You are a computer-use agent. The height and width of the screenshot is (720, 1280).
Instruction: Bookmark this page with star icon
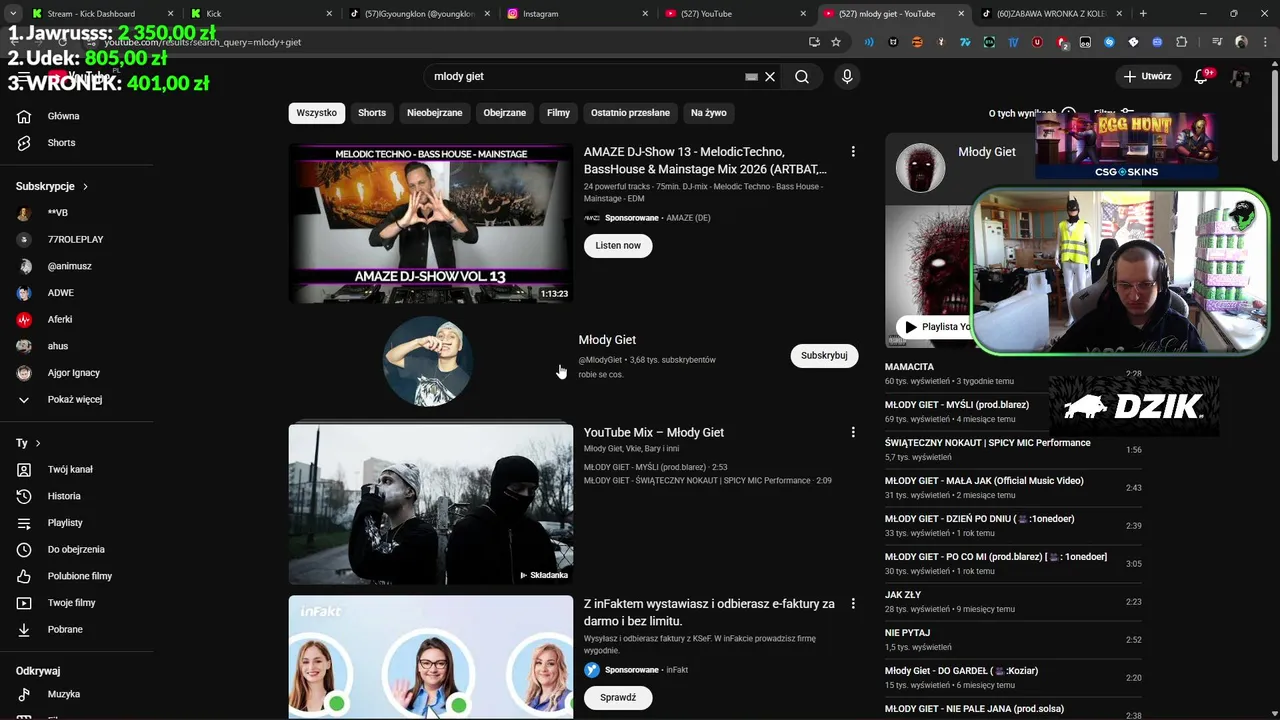(836, 42)
